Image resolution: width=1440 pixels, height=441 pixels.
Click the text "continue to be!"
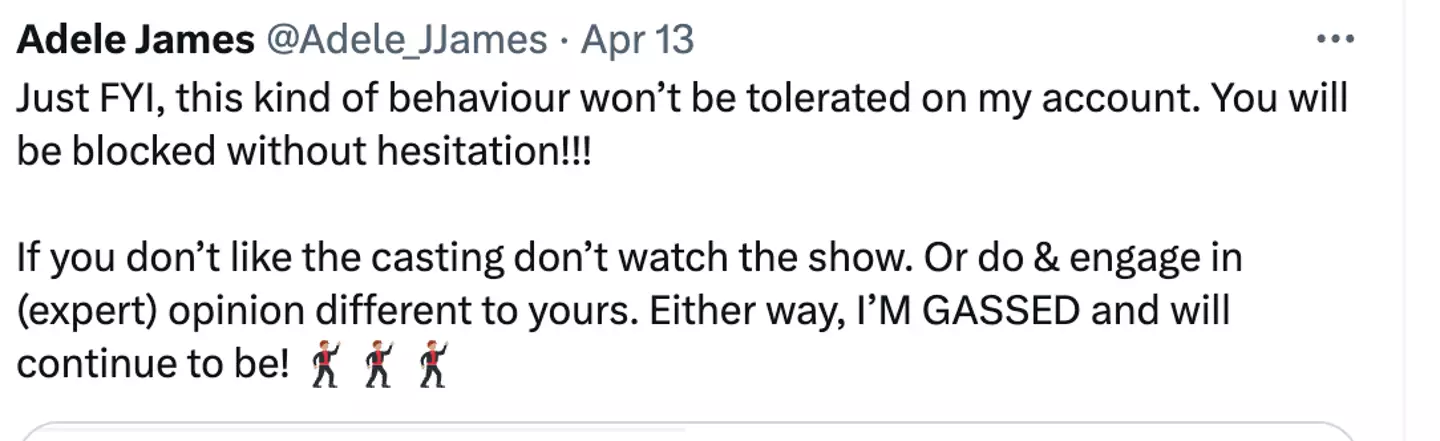click(152, 365)
